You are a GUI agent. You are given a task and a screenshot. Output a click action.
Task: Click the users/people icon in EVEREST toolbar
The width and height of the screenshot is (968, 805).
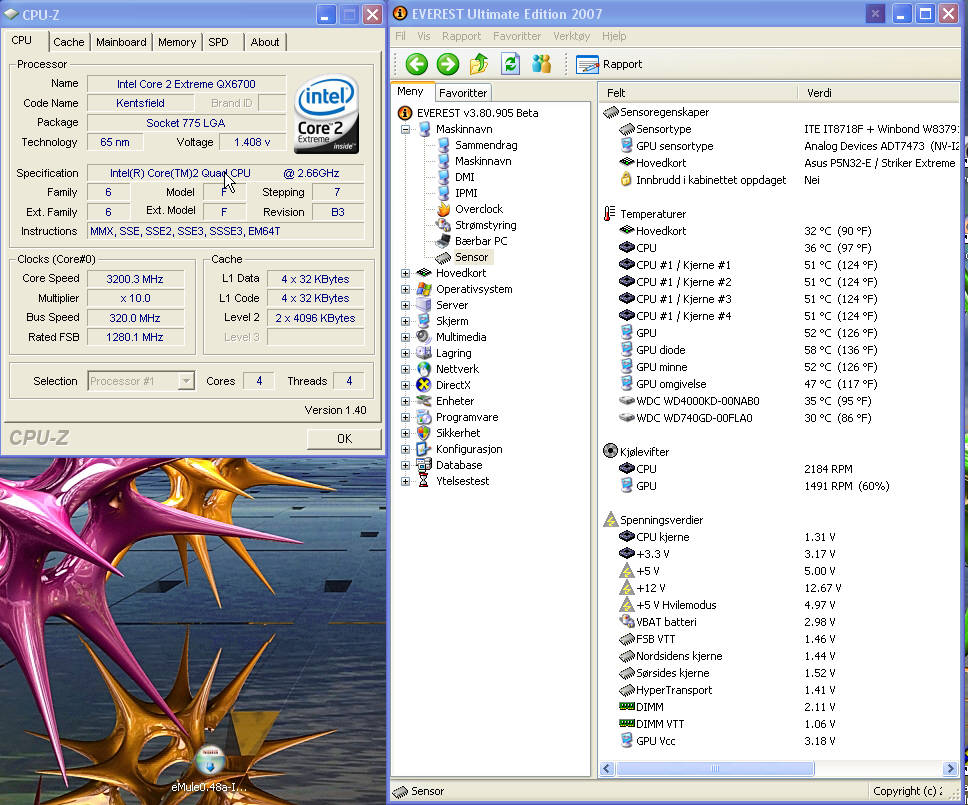pos(541,64)
